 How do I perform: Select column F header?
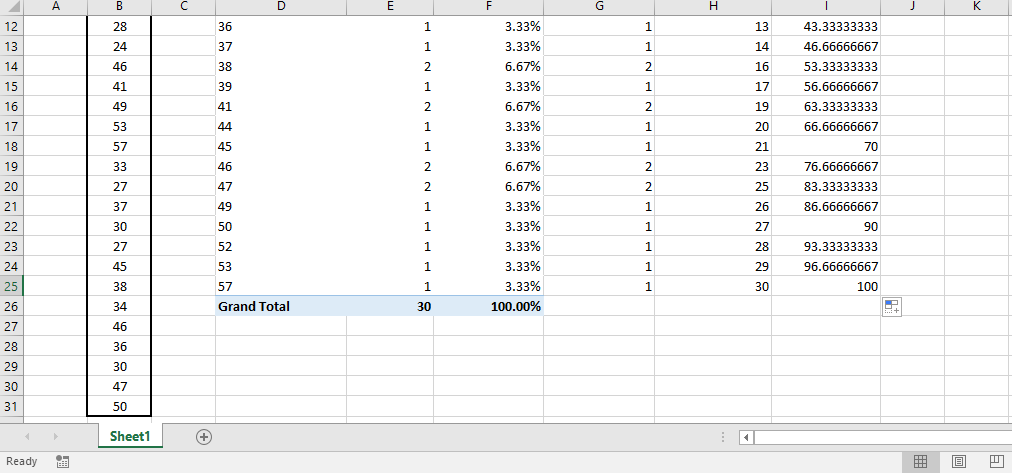[x=488, y=7]
